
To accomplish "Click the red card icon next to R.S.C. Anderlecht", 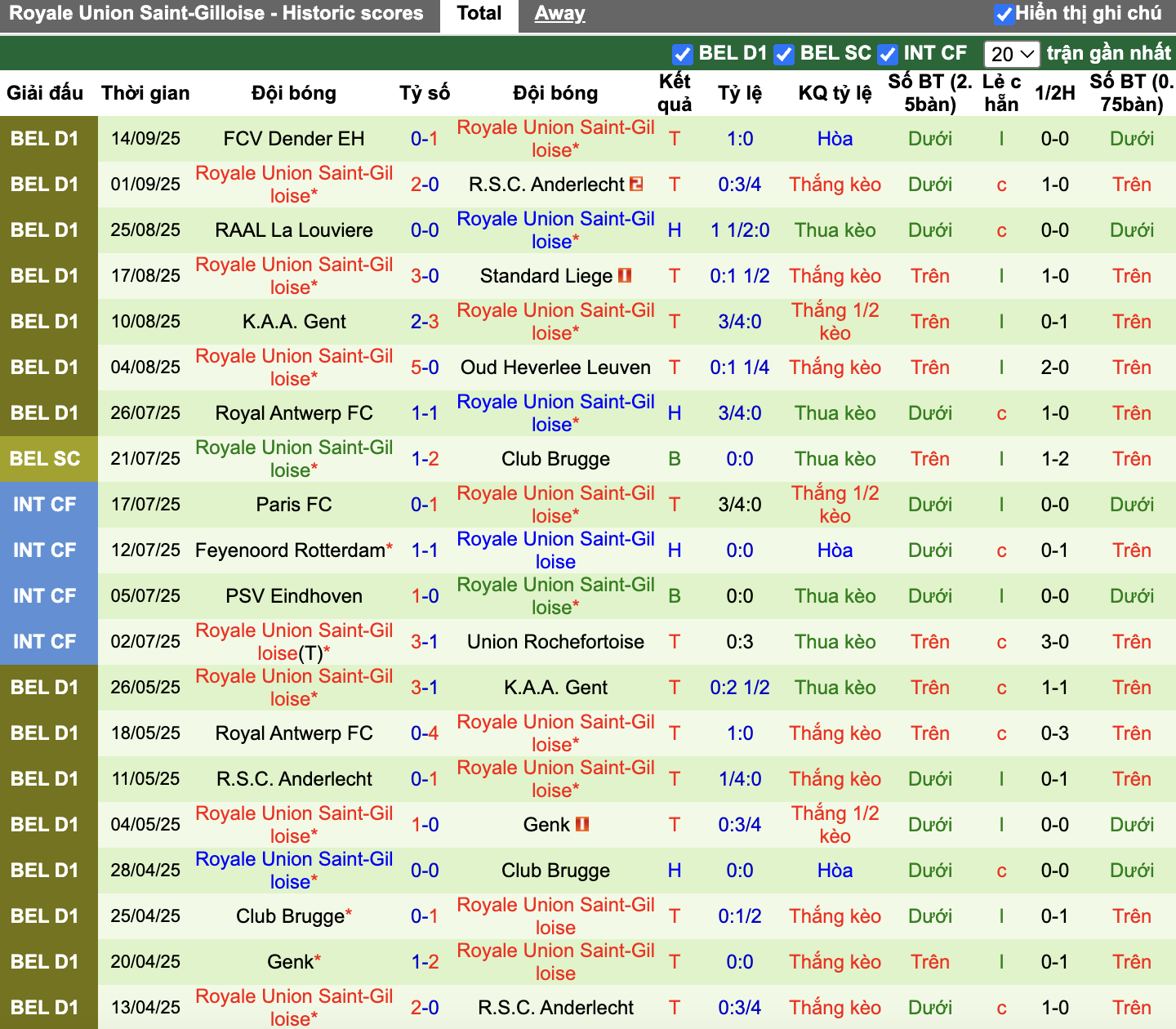I will (636, 184).
